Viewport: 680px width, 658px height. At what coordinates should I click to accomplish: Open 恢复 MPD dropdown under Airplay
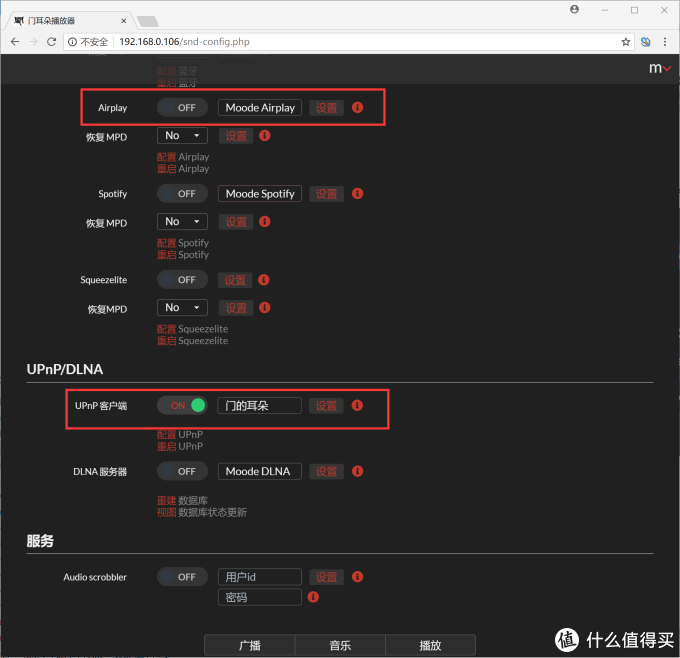pyautogui.click(x=182, y=136)
